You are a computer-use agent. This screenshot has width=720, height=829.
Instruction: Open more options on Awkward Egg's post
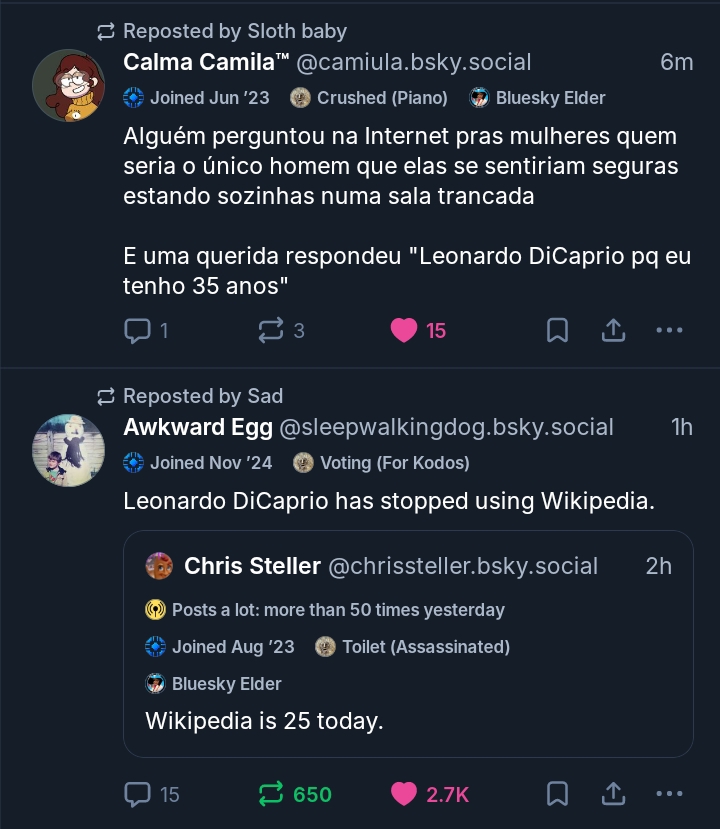[669, 794]
